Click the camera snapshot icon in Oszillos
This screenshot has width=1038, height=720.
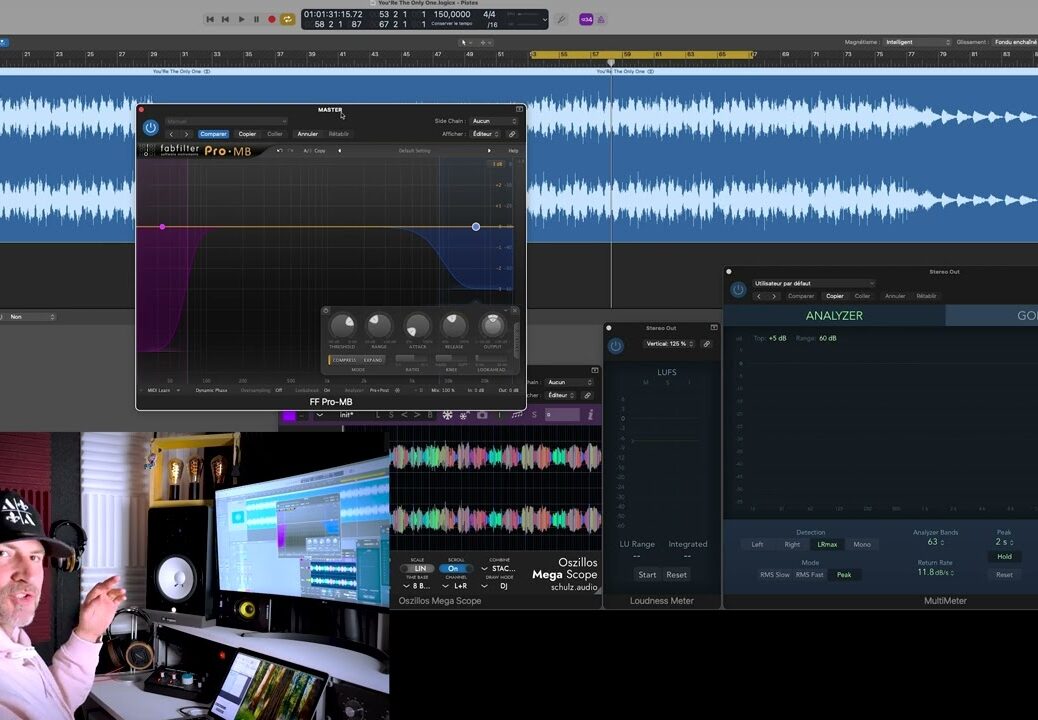(482, 415)
